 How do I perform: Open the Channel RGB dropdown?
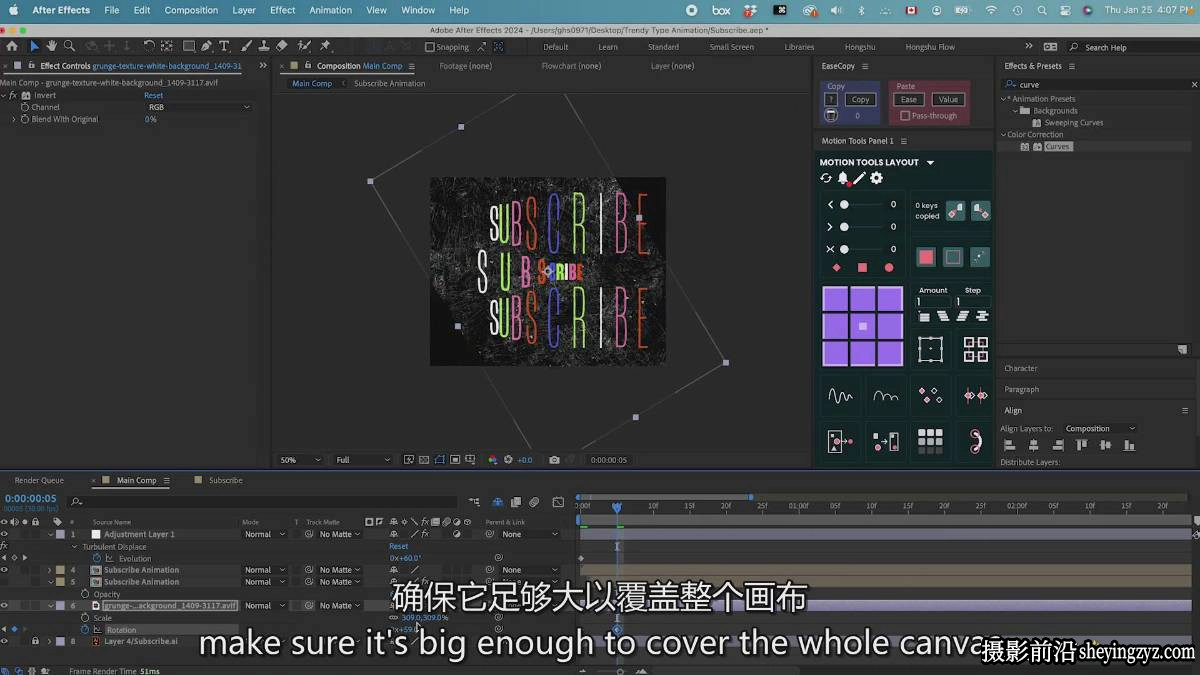(198, 107)
